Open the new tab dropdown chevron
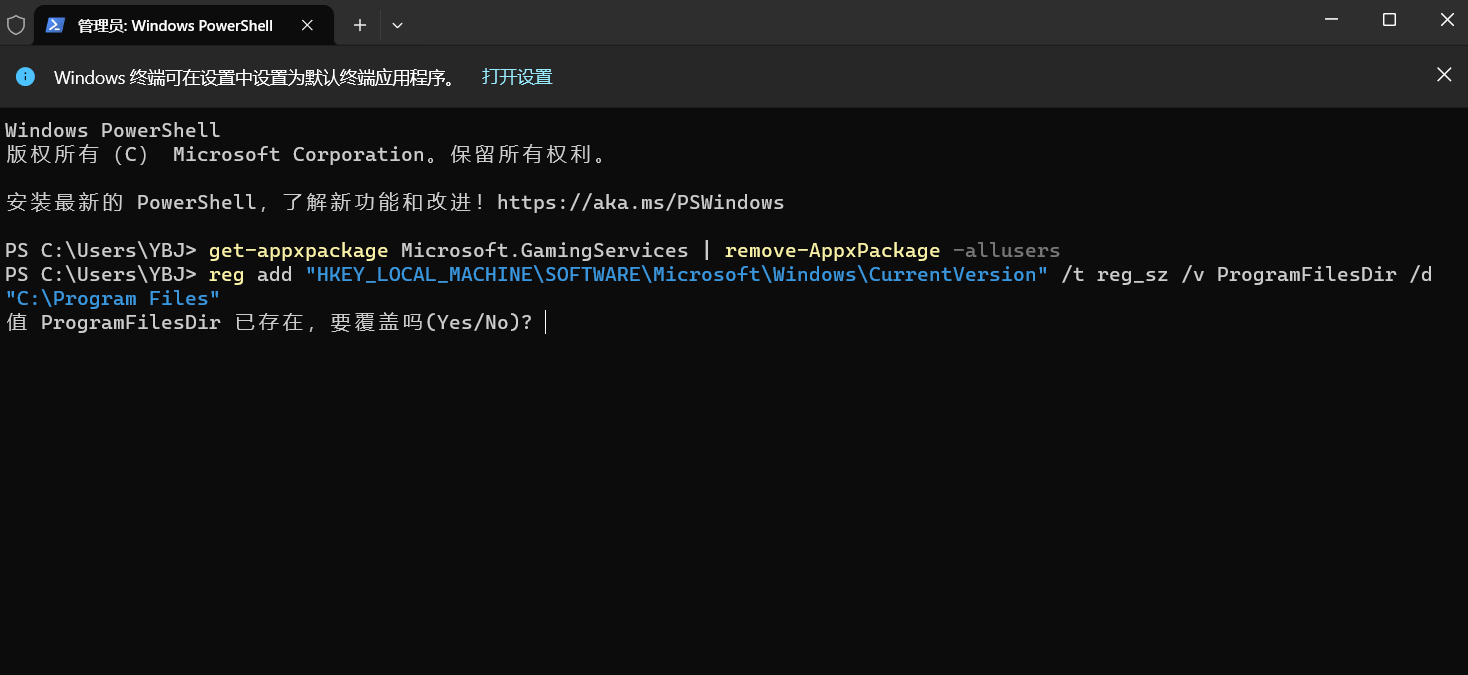1468x675 pixels. tap(397, 24)
